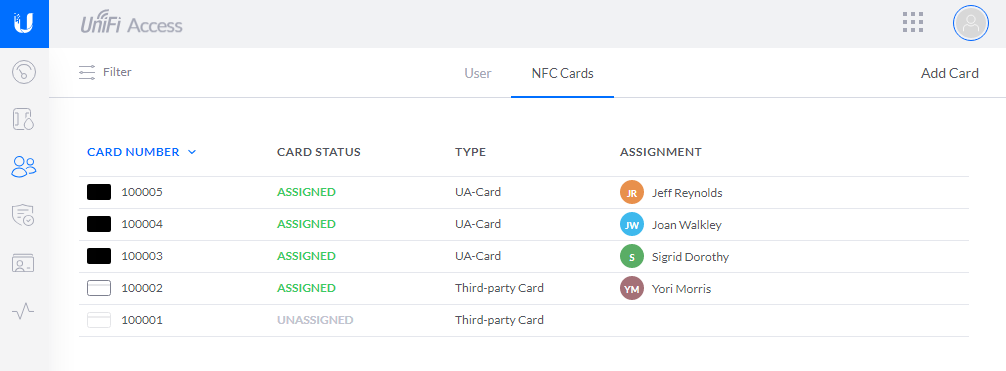Switch to the User tab
Image resolution: width=1006 pixels, height=371 pixels.
478,73
